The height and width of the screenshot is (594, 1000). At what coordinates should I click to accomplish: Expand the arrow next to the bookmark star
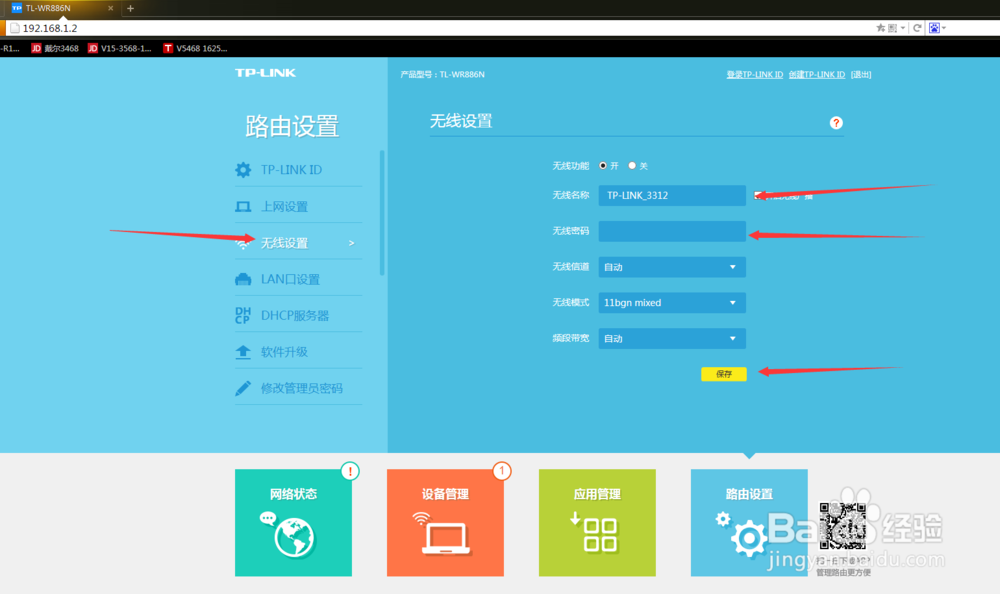tap(903, 28)
